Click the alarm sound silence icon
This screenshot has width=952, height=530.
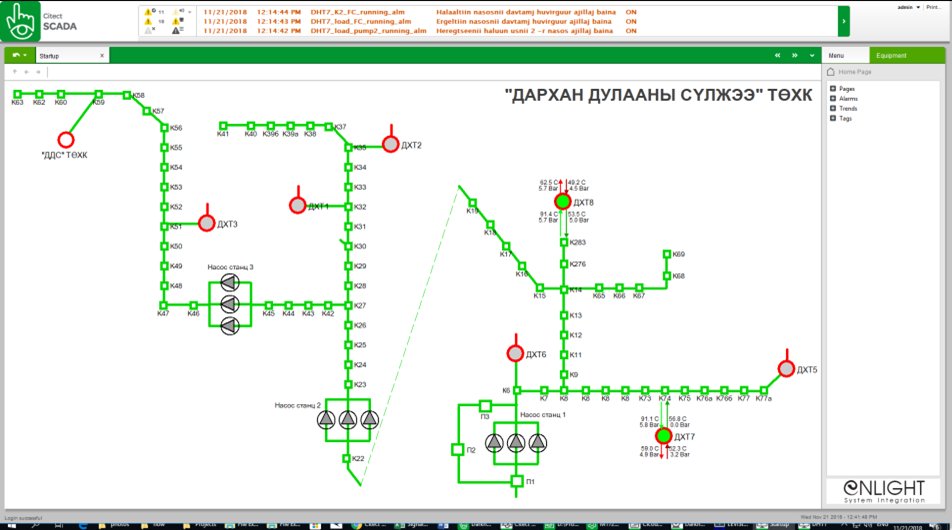click(177, 12)
